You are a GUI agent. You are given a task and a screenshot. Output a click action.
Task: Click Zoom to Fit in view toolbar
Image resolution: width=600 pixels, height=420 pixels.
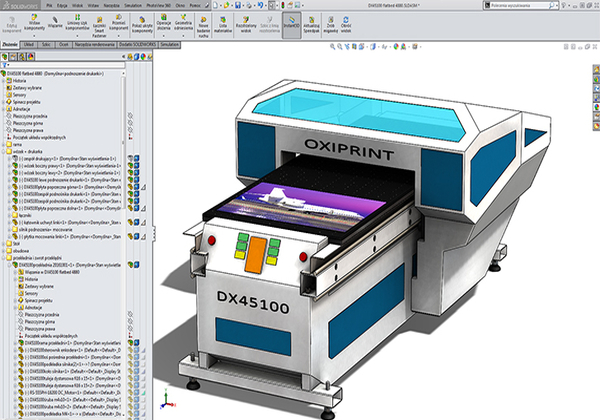tap(333, 47)
